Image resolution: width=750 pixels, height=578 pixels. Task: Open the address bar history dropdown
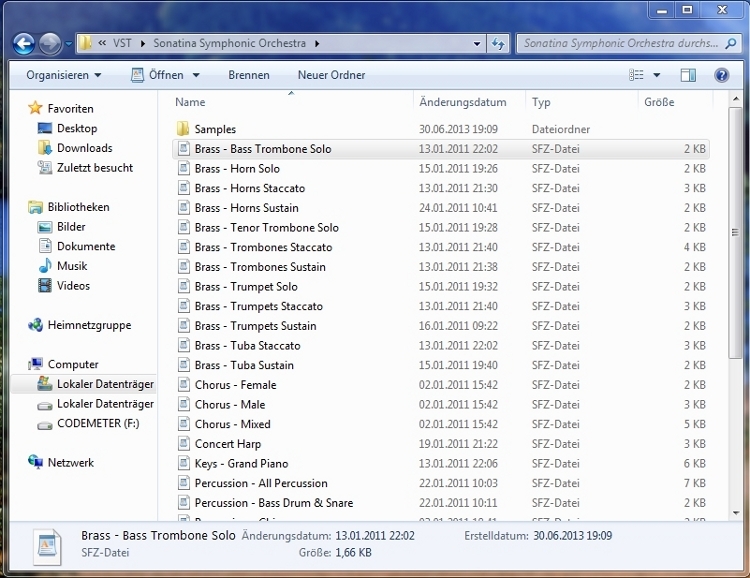click(x=477, y=44)
